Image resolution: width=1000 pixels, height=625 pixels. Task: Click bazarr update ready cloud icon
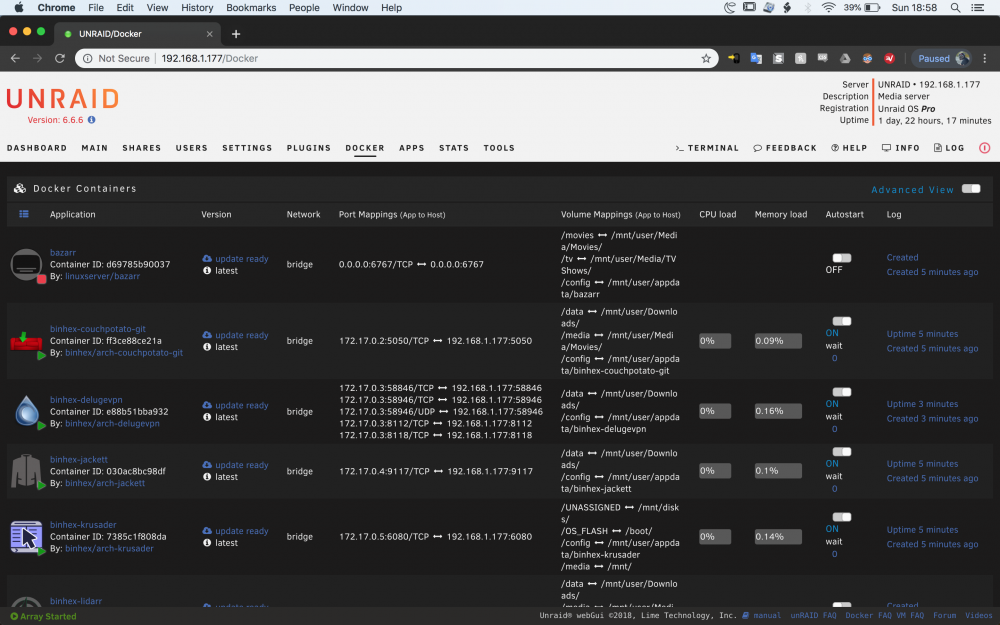point(207,258)
